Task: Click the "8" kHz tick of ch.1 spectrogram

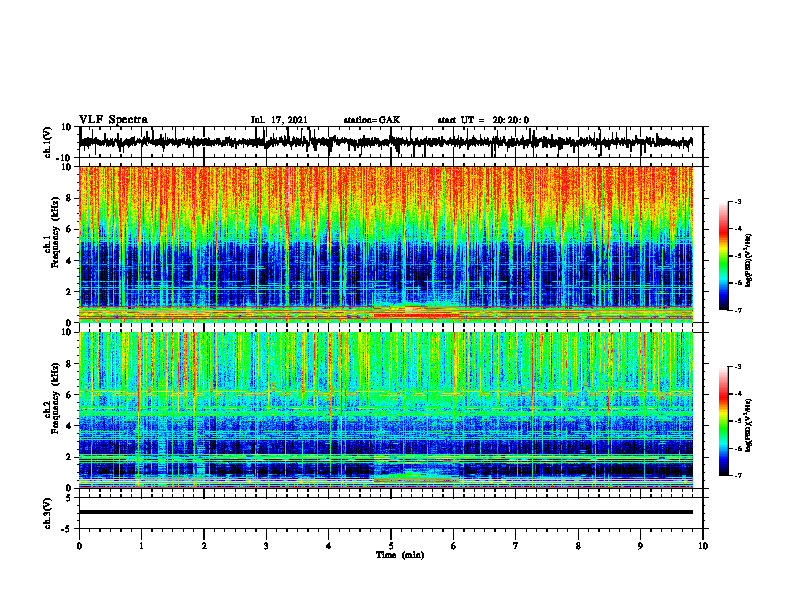Action: tap(69, 198)
